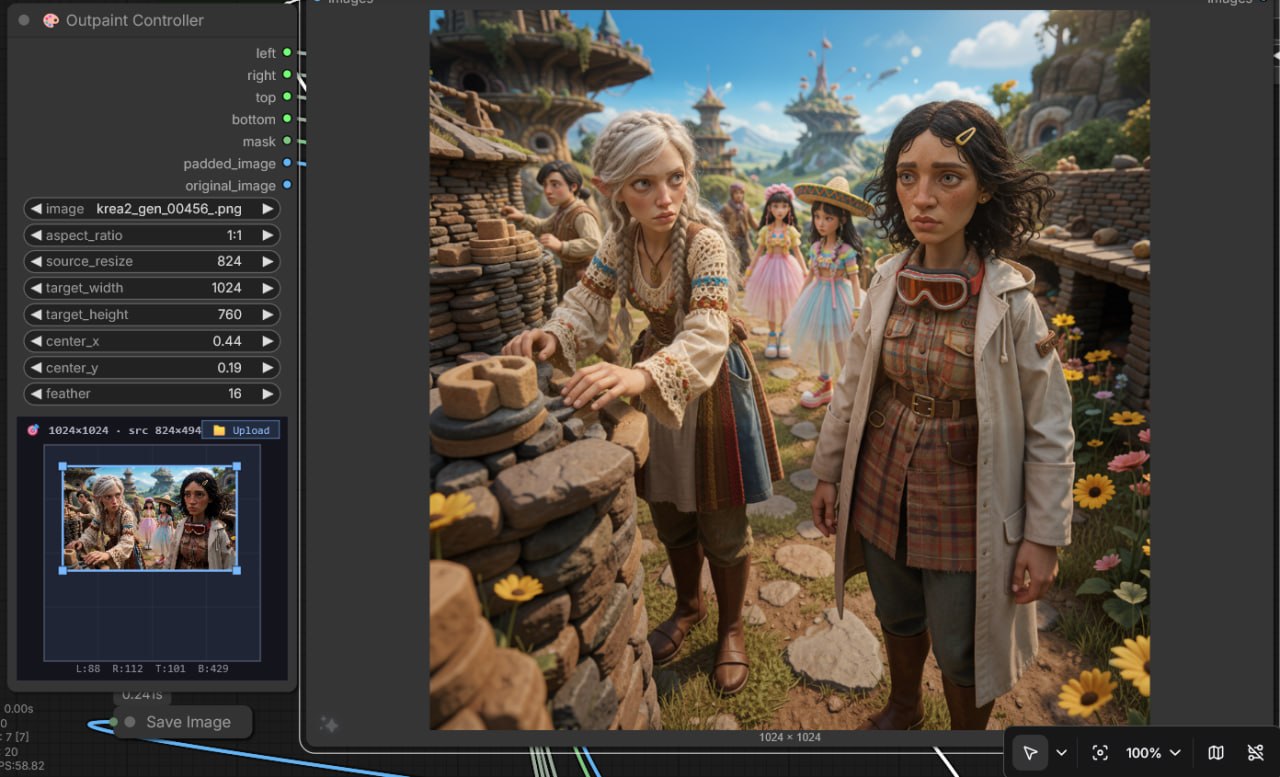Increase target_width with the right arrow
This screenshot has height=777, width=1280.
coord(267,288)
